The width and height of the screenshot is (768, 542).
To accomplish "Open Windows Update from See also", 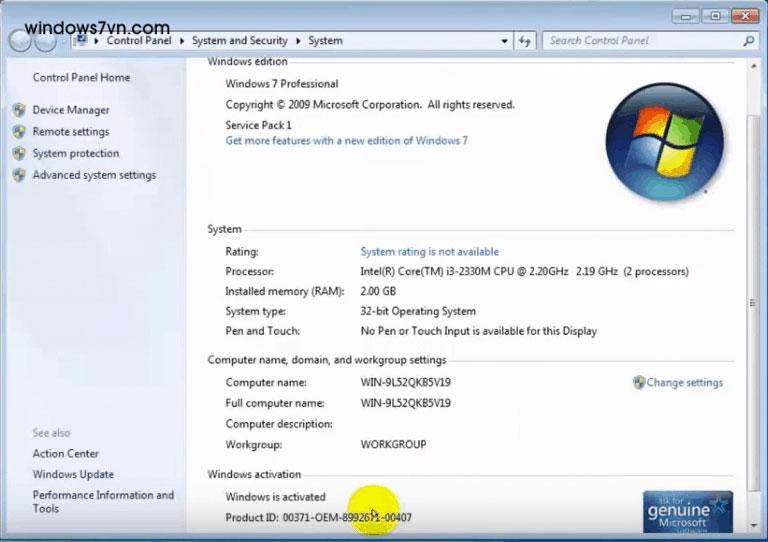I will 73,475.
